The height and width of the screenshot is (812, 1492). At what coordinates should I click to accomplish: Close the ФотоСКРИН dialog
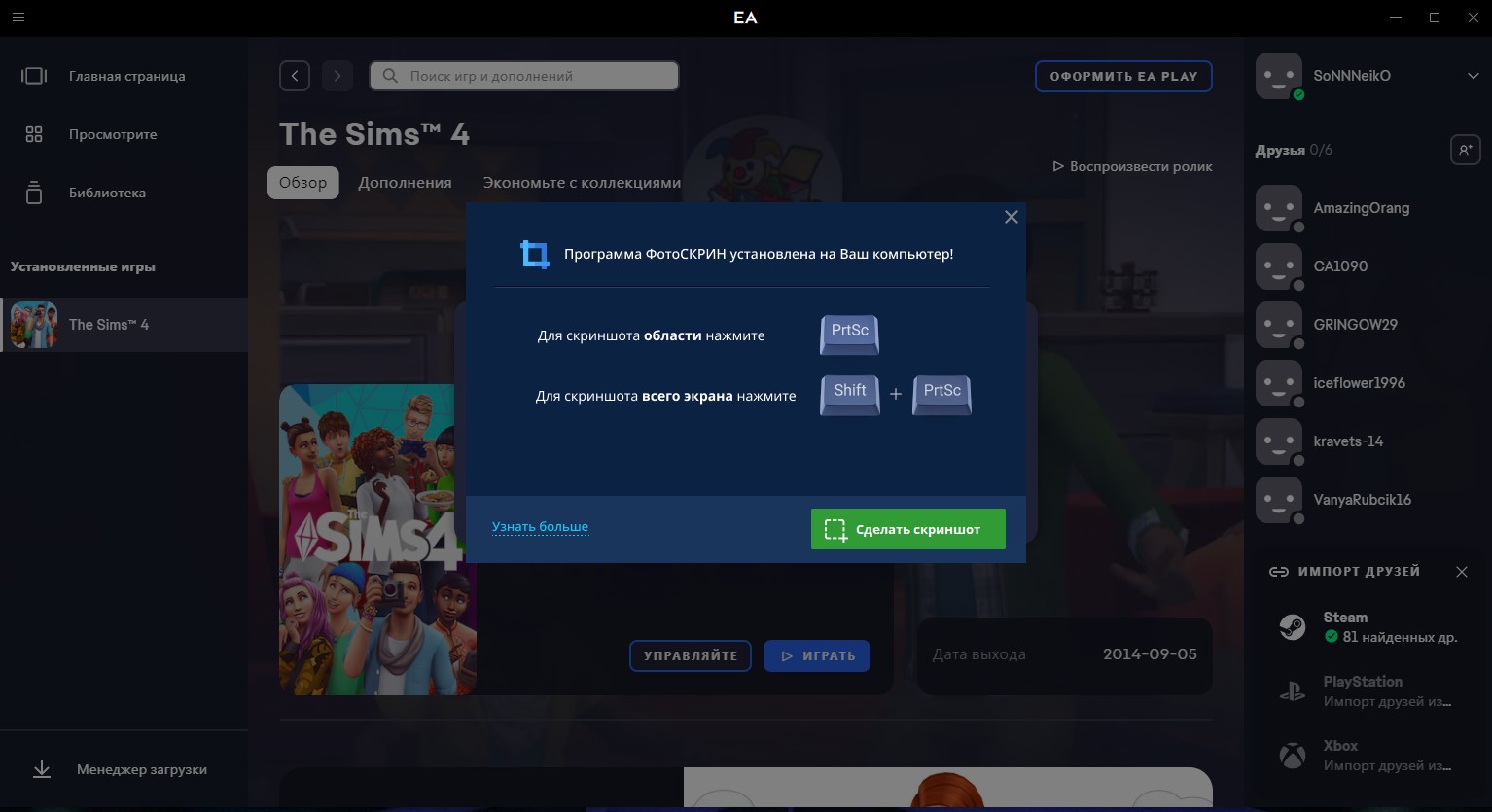(x=1012, y=217)
